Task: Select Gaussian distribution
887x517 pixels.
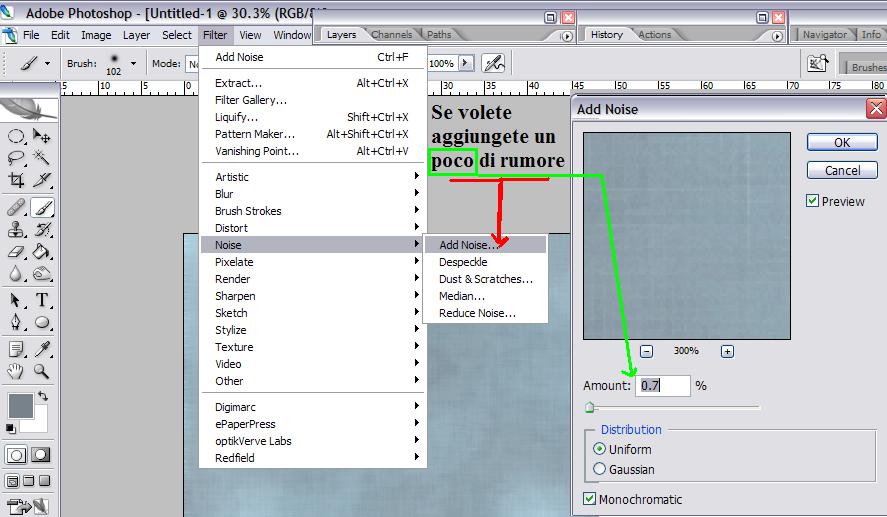Action: 599,469
